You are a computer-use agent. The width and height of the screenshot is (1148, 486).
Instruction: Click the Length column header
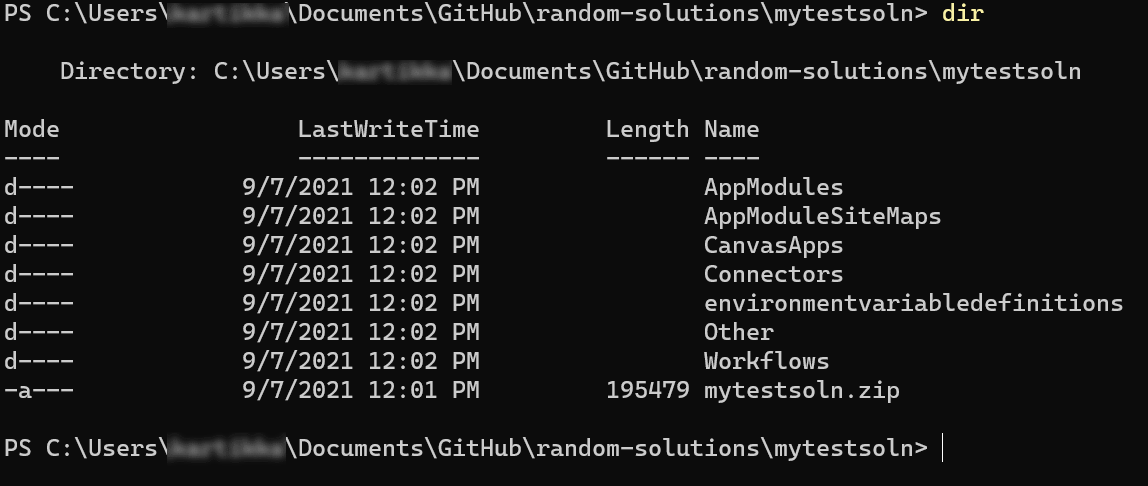(x=647, y=130)
